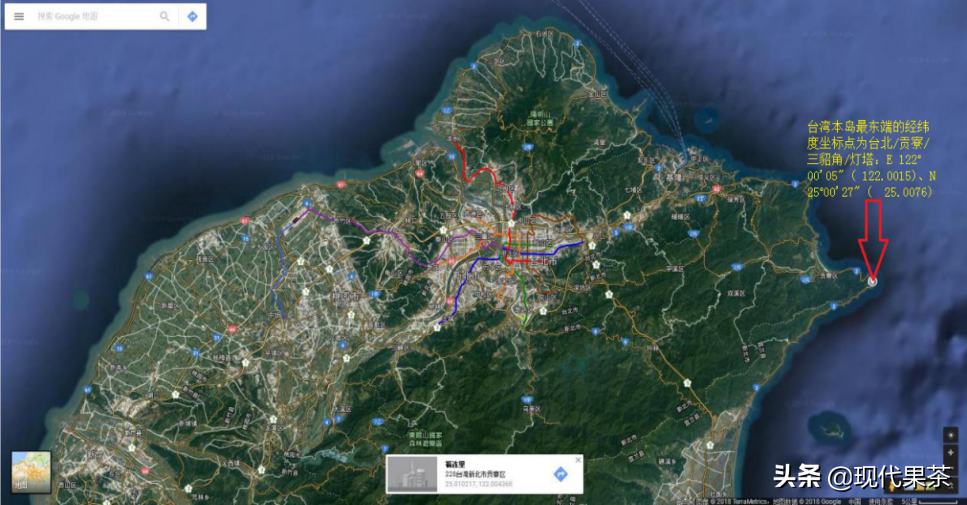This screenshot has height=505, width=967.
Task: Click the 陽明山國家公園 map label
Action: (540, 118)
